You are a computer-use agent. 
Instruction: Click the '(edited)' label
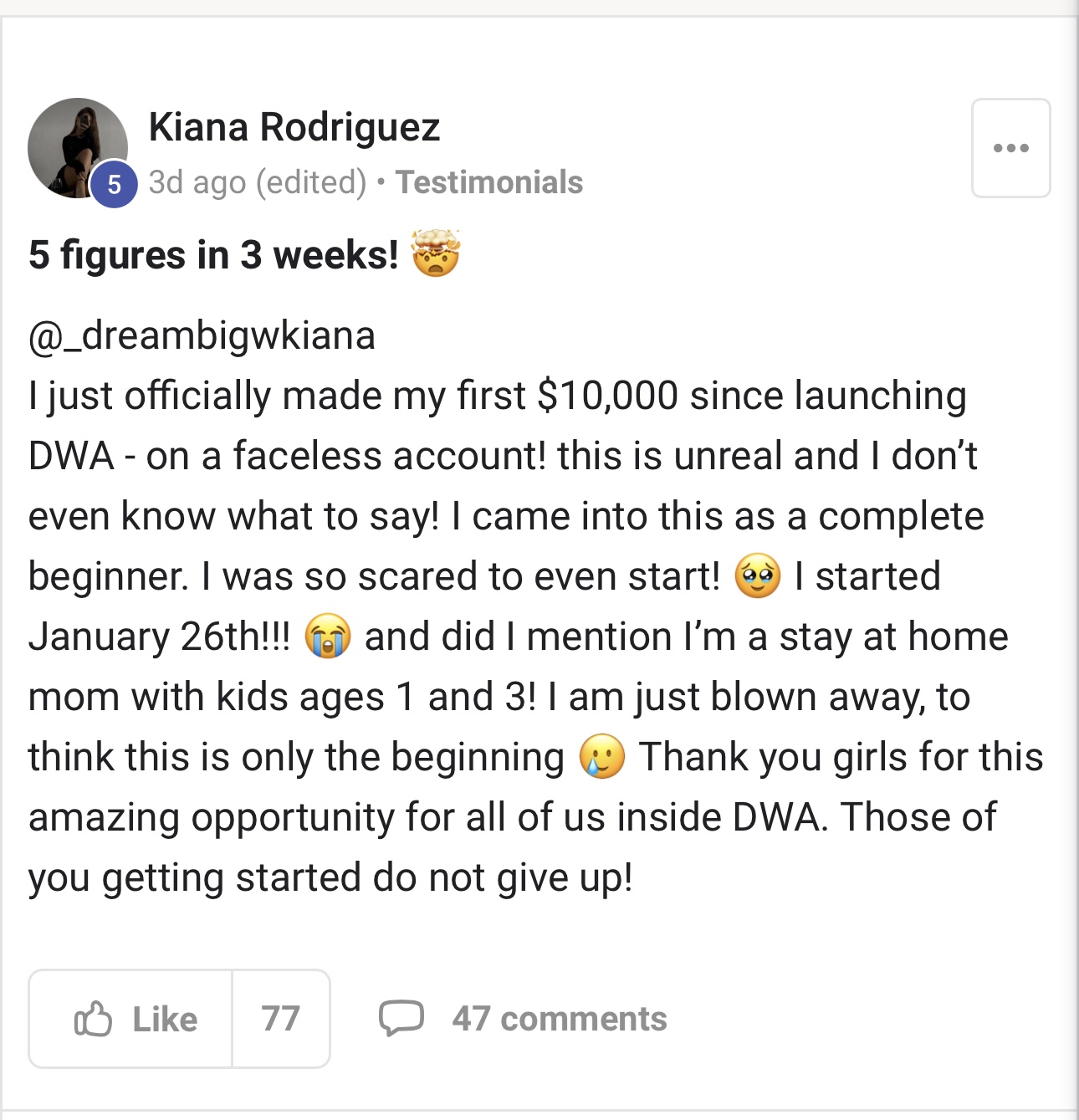[311, 182]
